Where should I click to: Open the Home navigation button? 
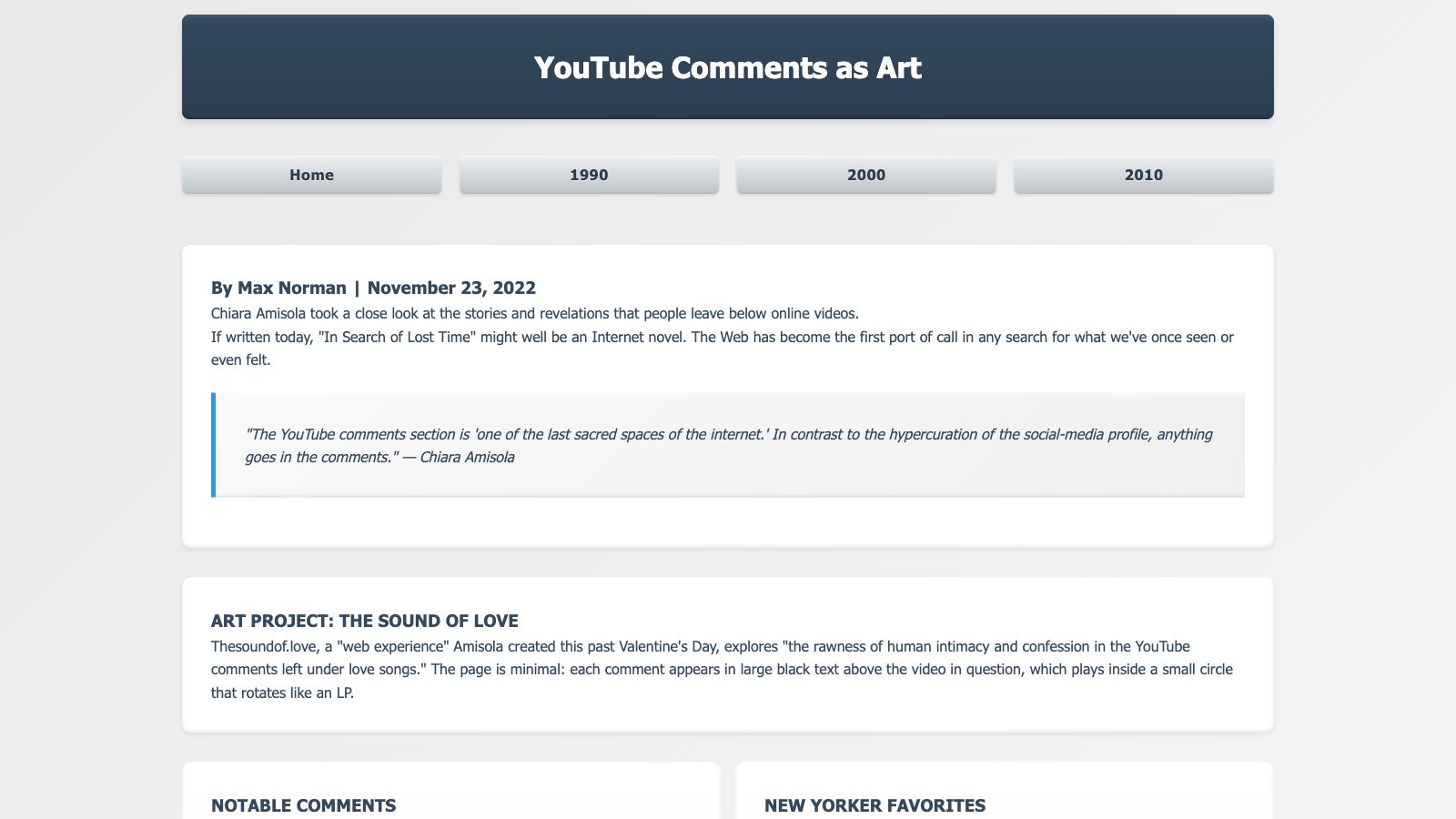(311, 175)
